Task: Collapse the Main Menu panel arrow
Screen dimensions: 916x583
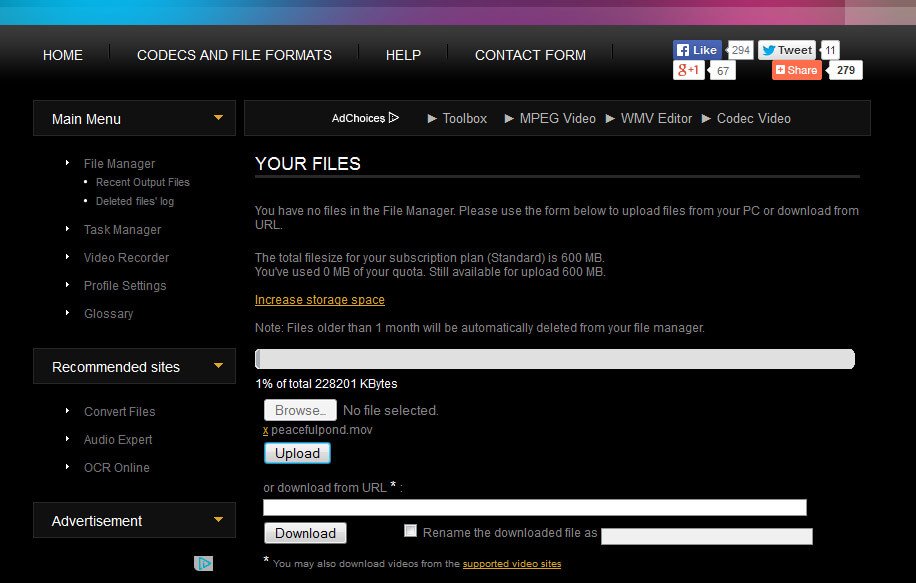Action: (218, 118)
